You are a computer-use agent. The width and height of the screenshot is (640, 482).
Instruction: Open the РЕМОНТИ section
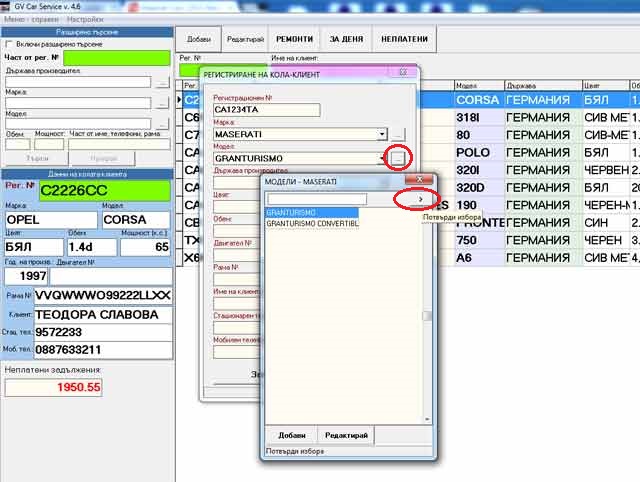coord(294,39)
